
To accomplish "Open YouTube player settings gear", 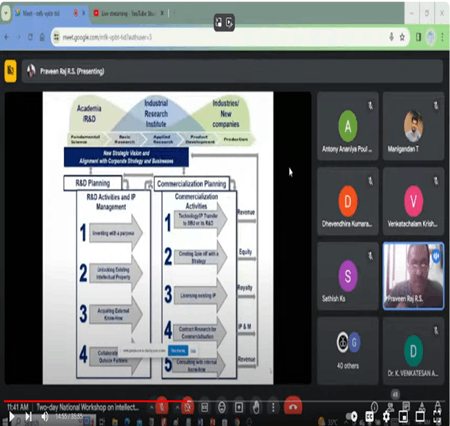I will 386,416.
